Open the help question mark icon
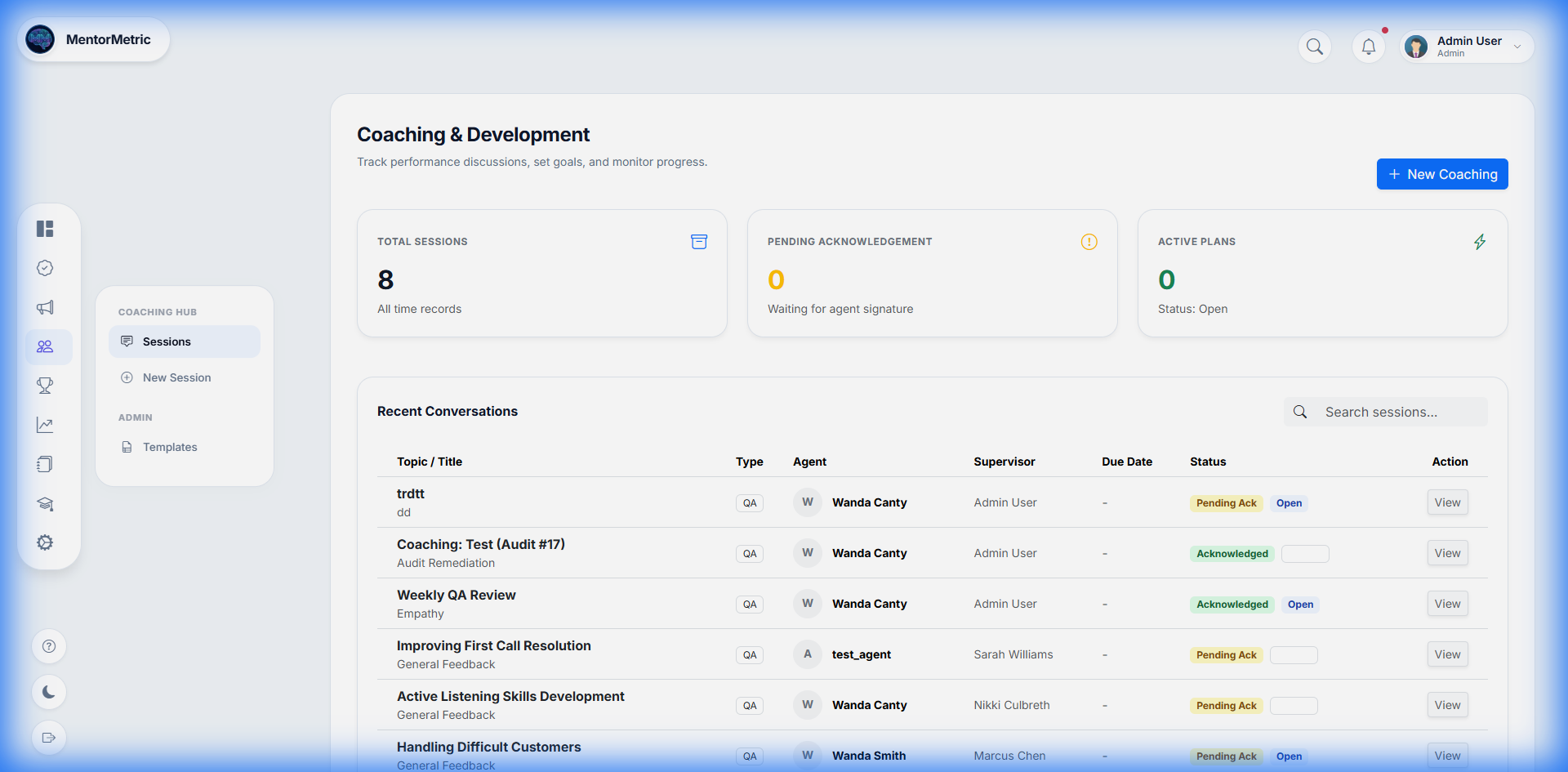1568x772 pixels. 49,646
